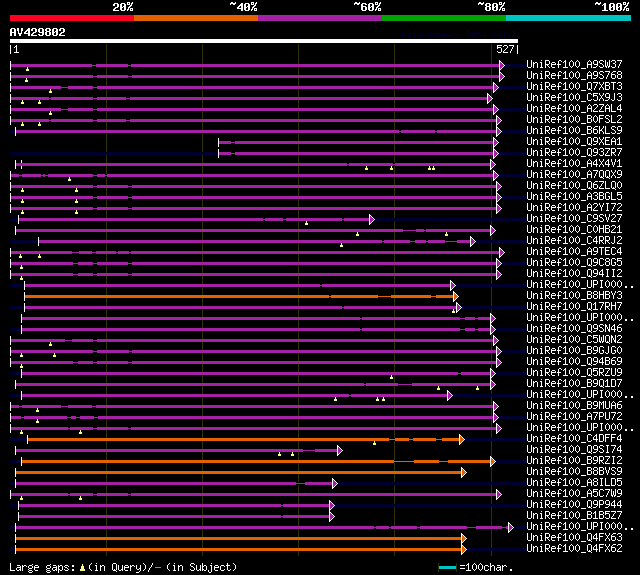The height and width of the screenshot is (575, 640).
Task: Open hit UniRef100_A9S768
Action: [574, 75]
